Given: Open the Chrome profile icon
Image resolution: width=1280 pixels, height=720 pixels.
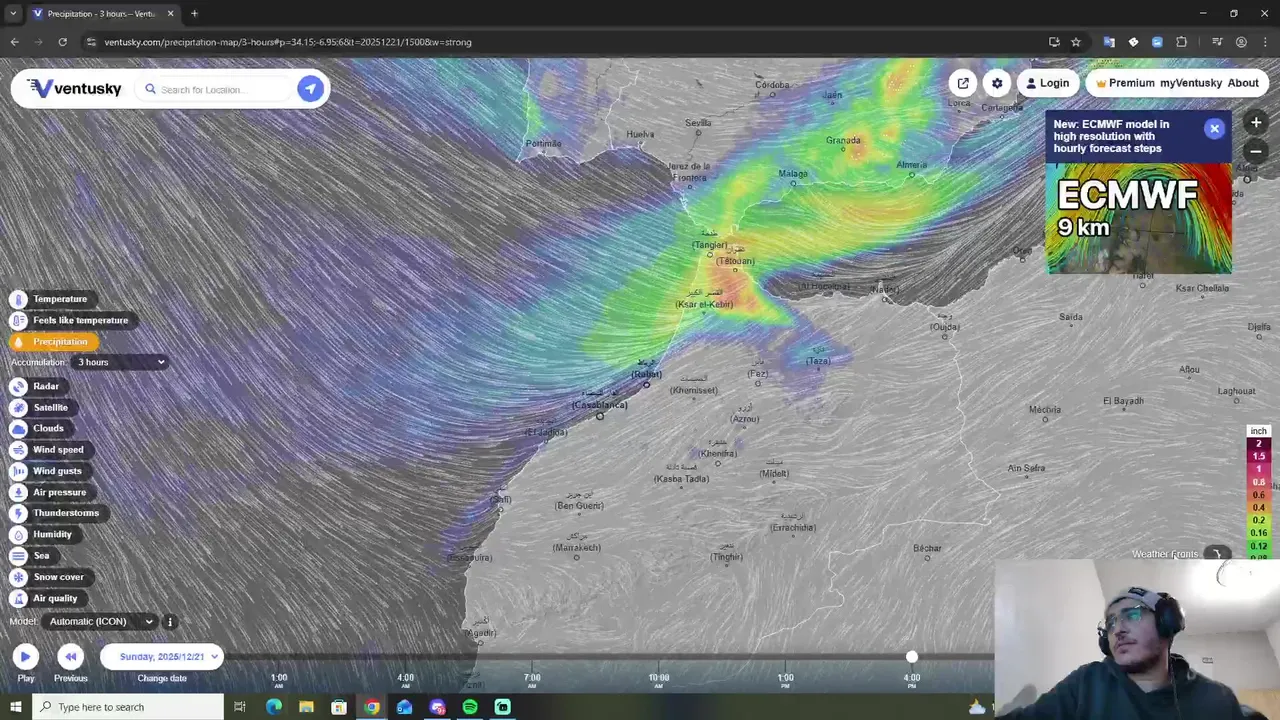Looking at the screenshot, I should coord(1241,42).
